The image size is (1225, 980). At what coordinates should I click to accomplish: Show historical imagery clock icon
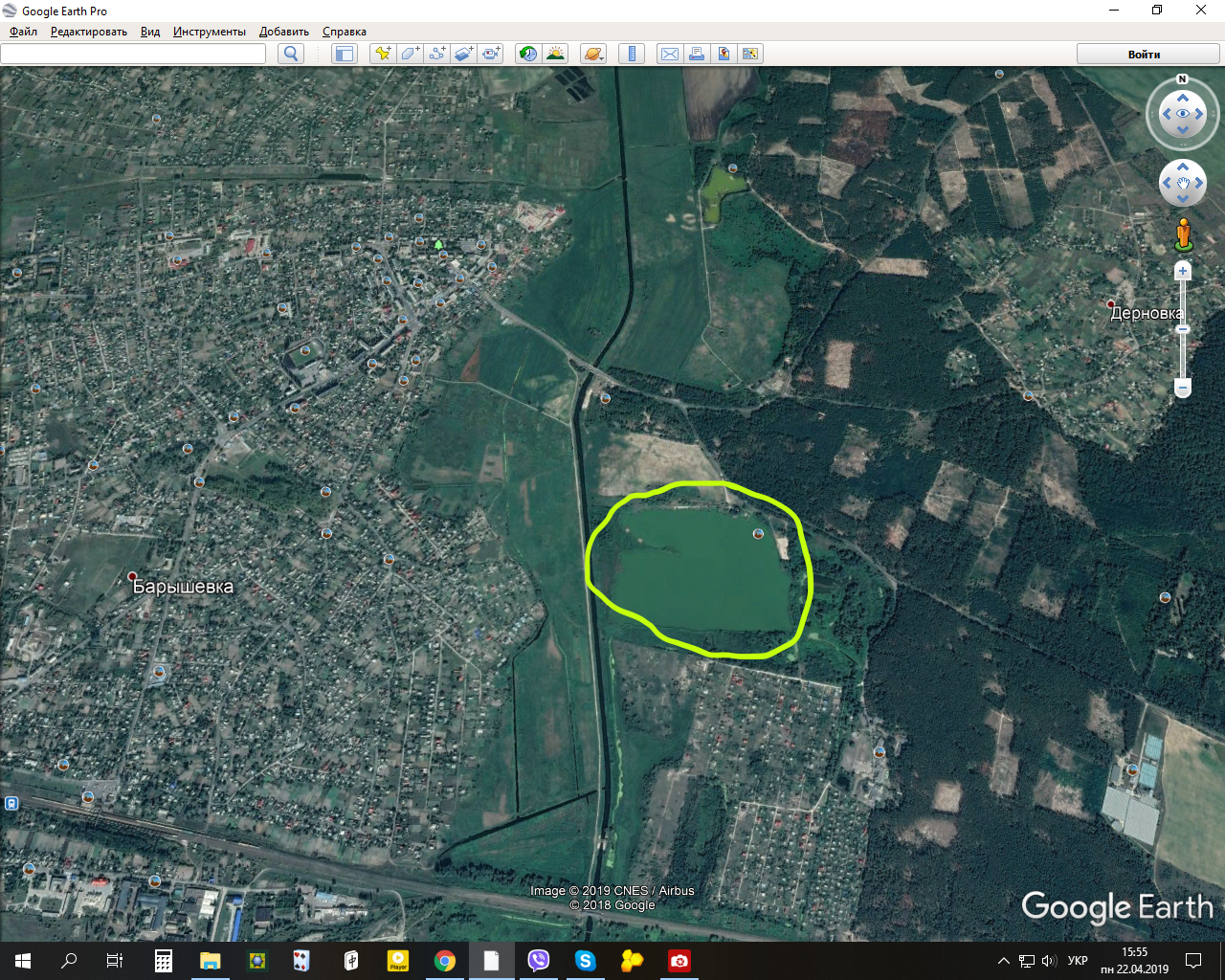click(528, 54)
